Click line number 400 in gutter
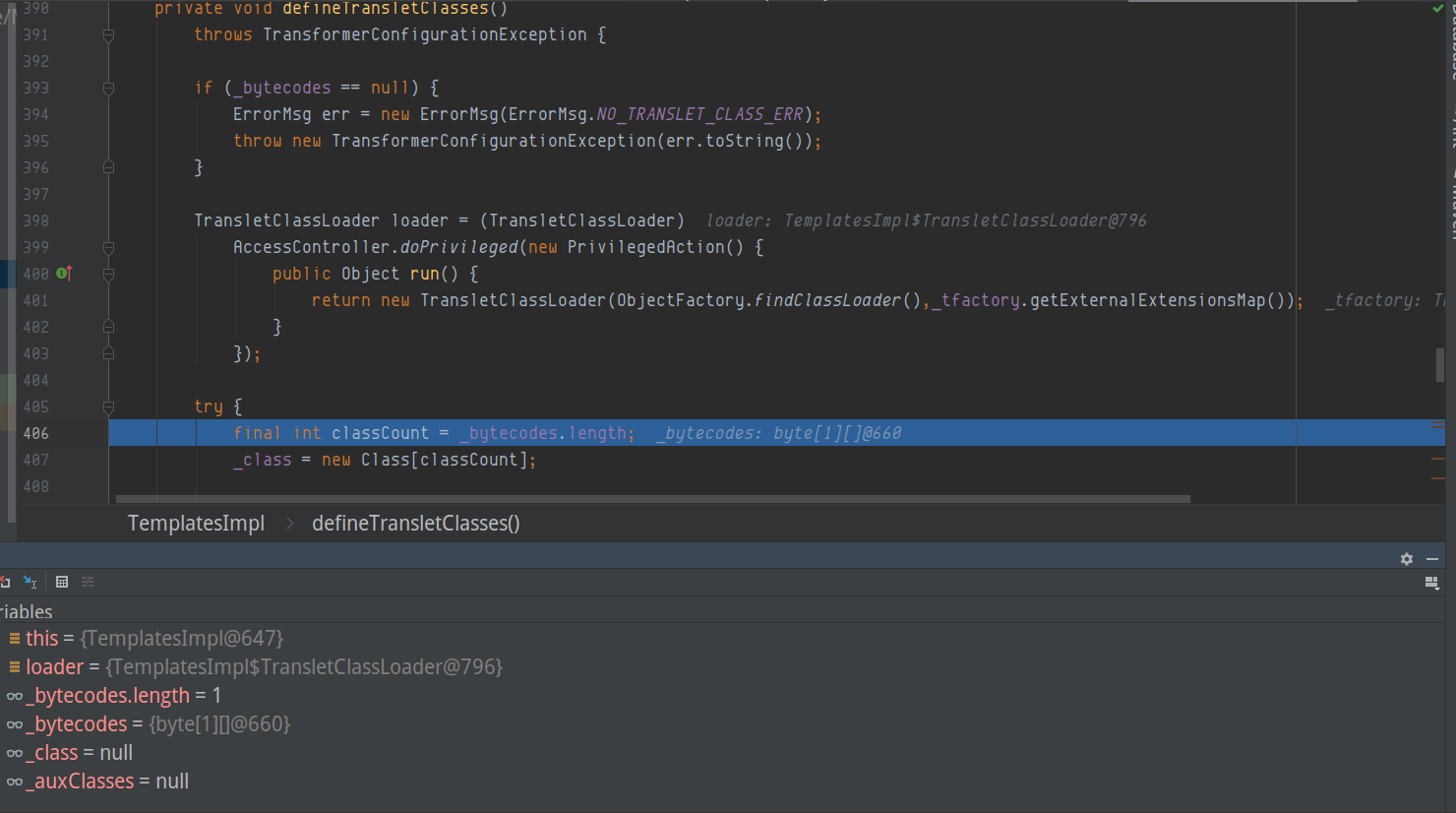The width and height of the screenshot is (1456, 813). tap(36, 274)
